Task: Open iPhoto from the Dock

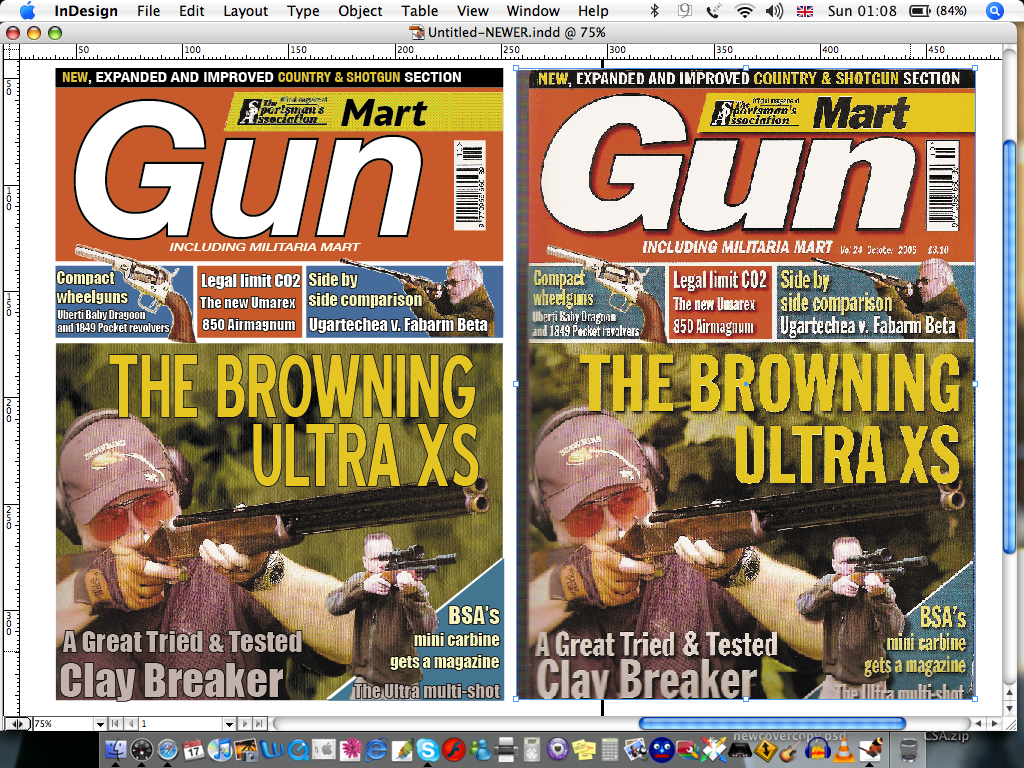Action: coord(246,750)
